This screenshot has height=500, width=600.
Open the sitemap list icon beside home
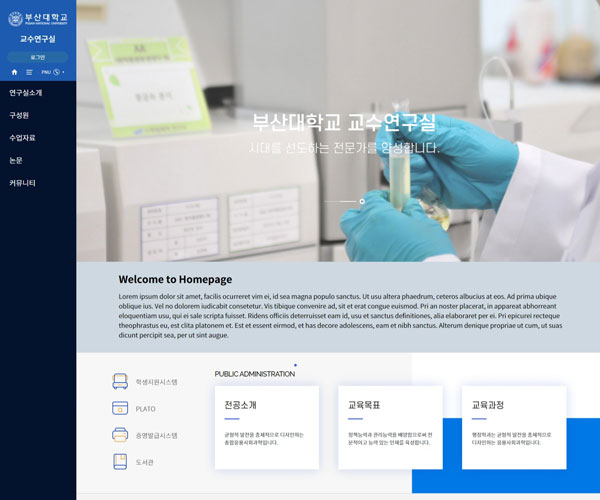pyautogui.click(x=29, y=72)
